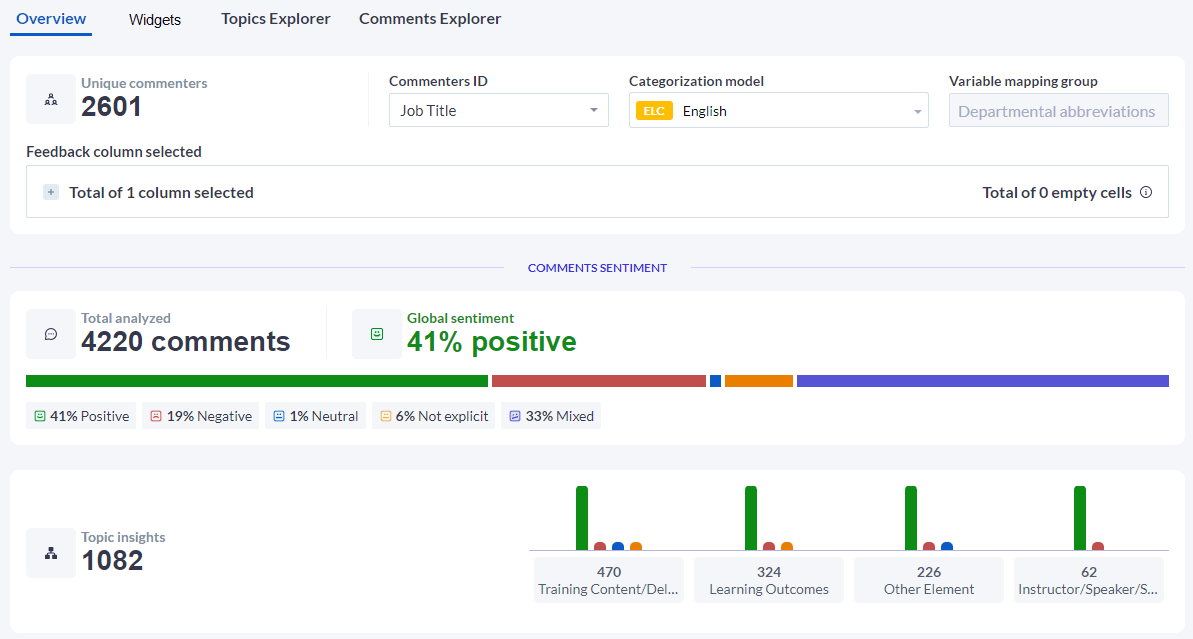Click the Topic insights hierarchy icon
Image resolution: width=1193 pixels, height=639 pixels.
(51, 553)
